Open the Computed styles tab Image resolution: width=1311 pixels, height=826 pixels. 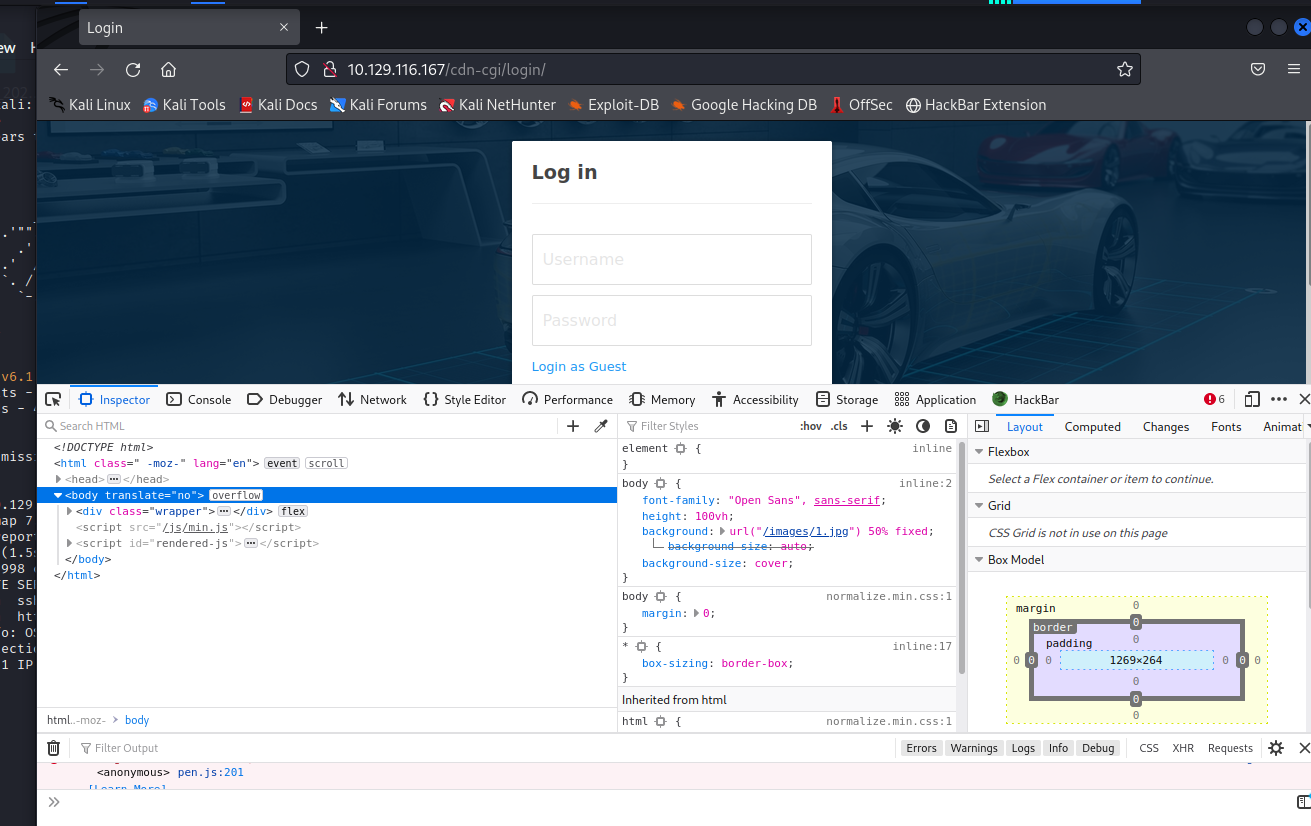[x=1092, y=426]
